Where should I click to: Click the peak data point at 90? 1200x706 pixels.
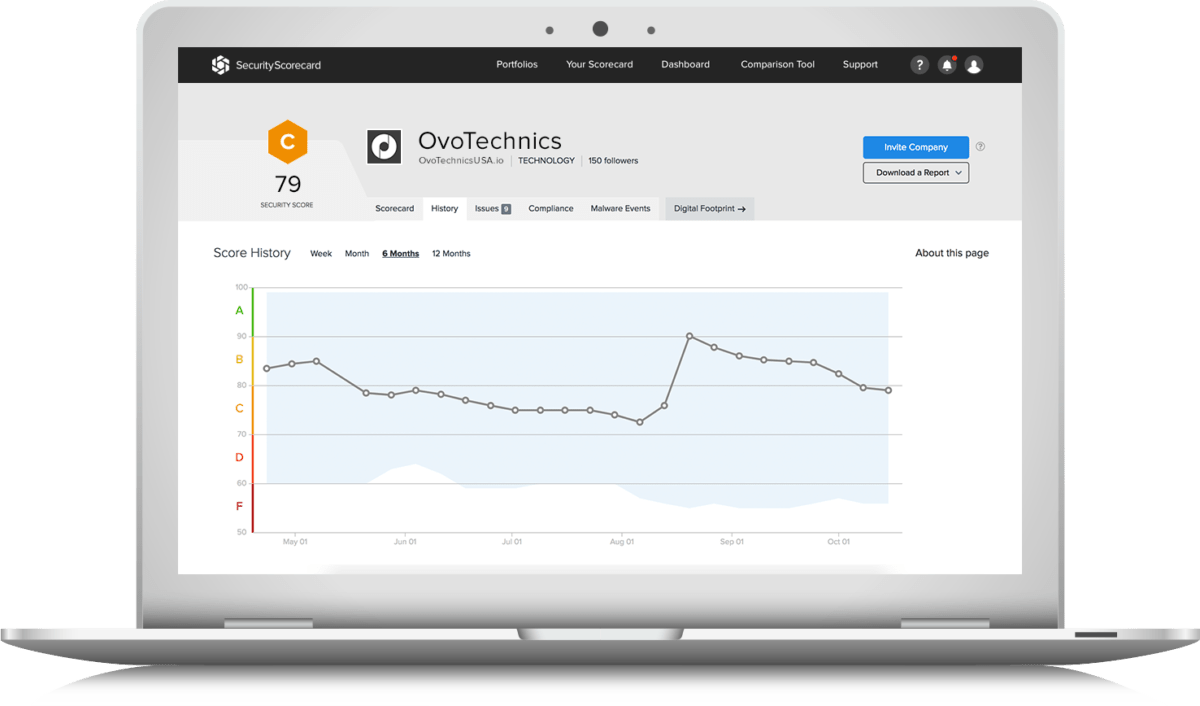point(689,336)
